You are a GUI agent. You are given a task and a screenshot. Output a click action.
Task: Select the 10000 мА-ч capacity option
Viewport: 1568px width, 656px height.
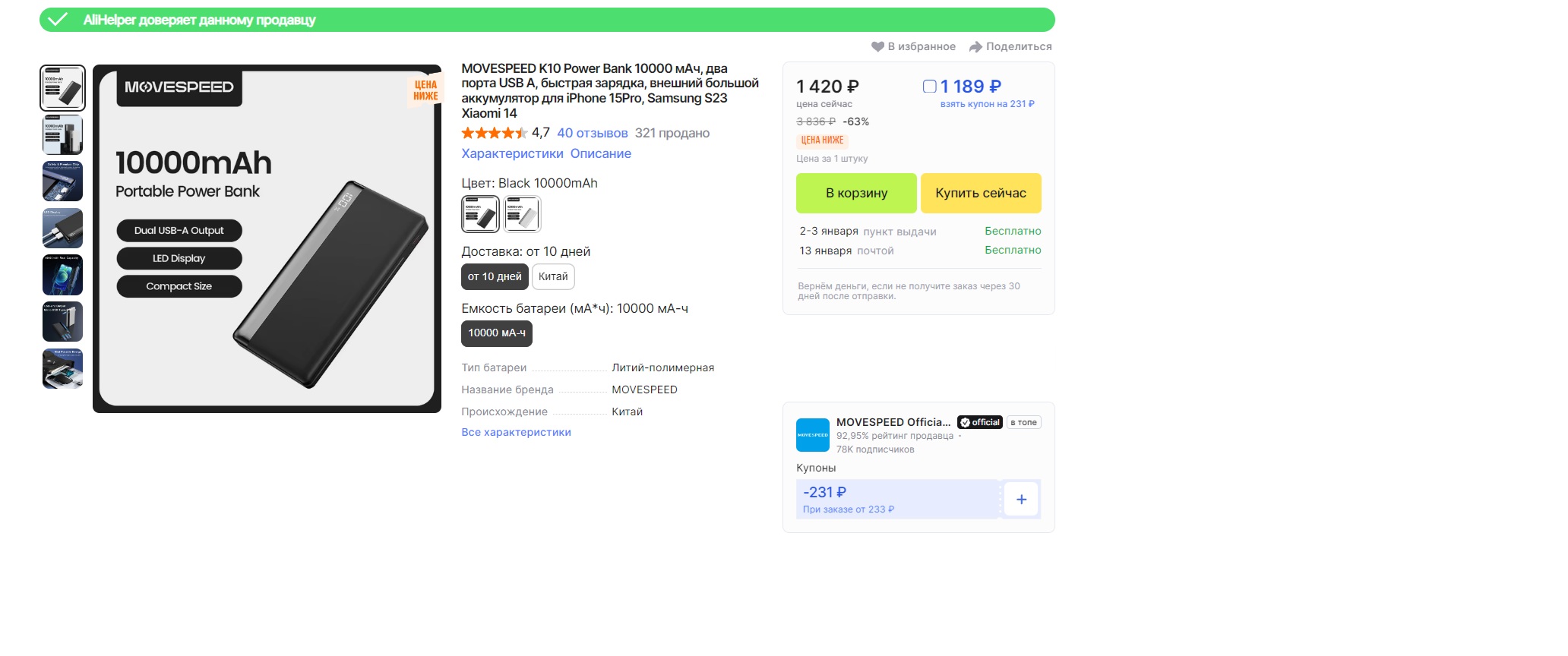coord(497,333)
